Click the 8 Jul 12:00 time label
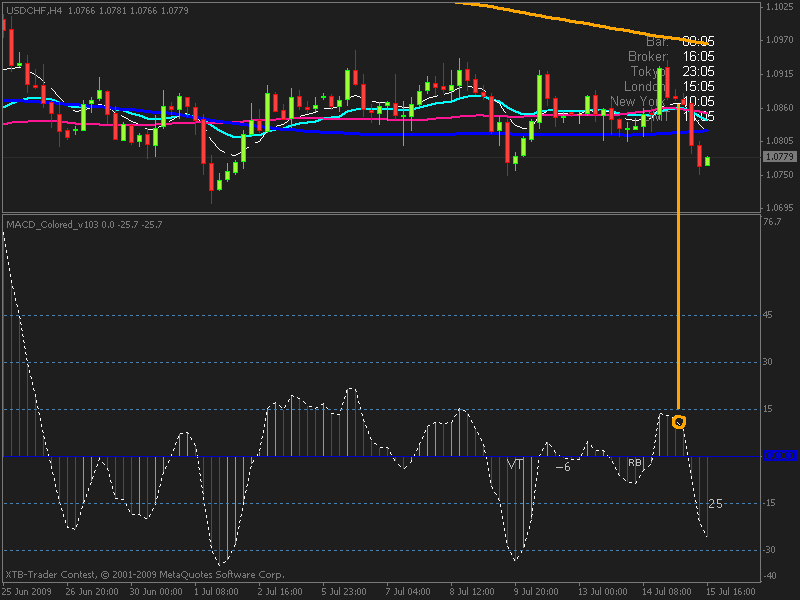The image size is (800, 600). point(472,592)
